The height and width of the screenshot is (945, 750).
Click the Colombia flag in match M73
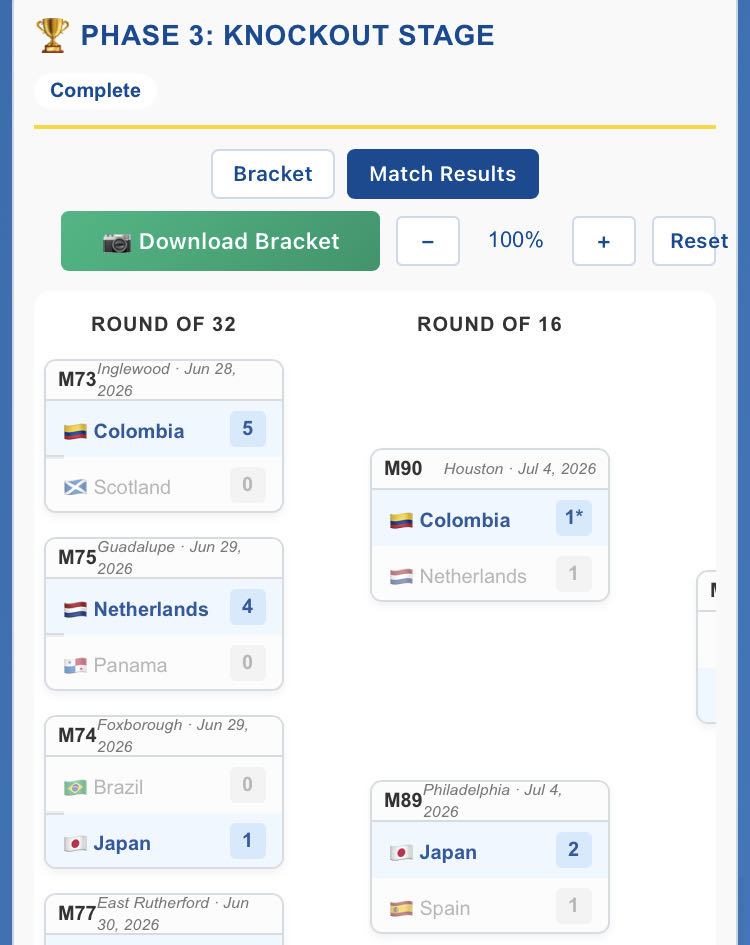[x=75, y=431]
